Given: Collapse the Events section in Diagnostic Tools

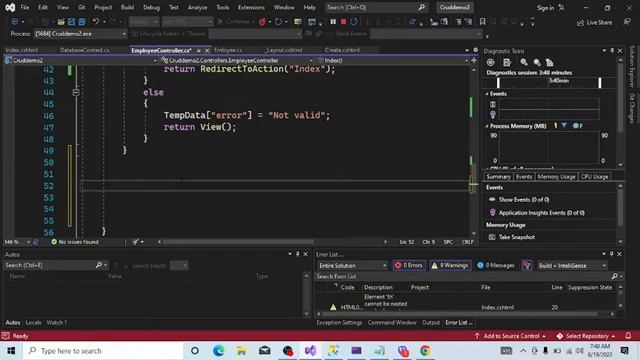Looking at the screenshot, I should [x=487, y=94].
